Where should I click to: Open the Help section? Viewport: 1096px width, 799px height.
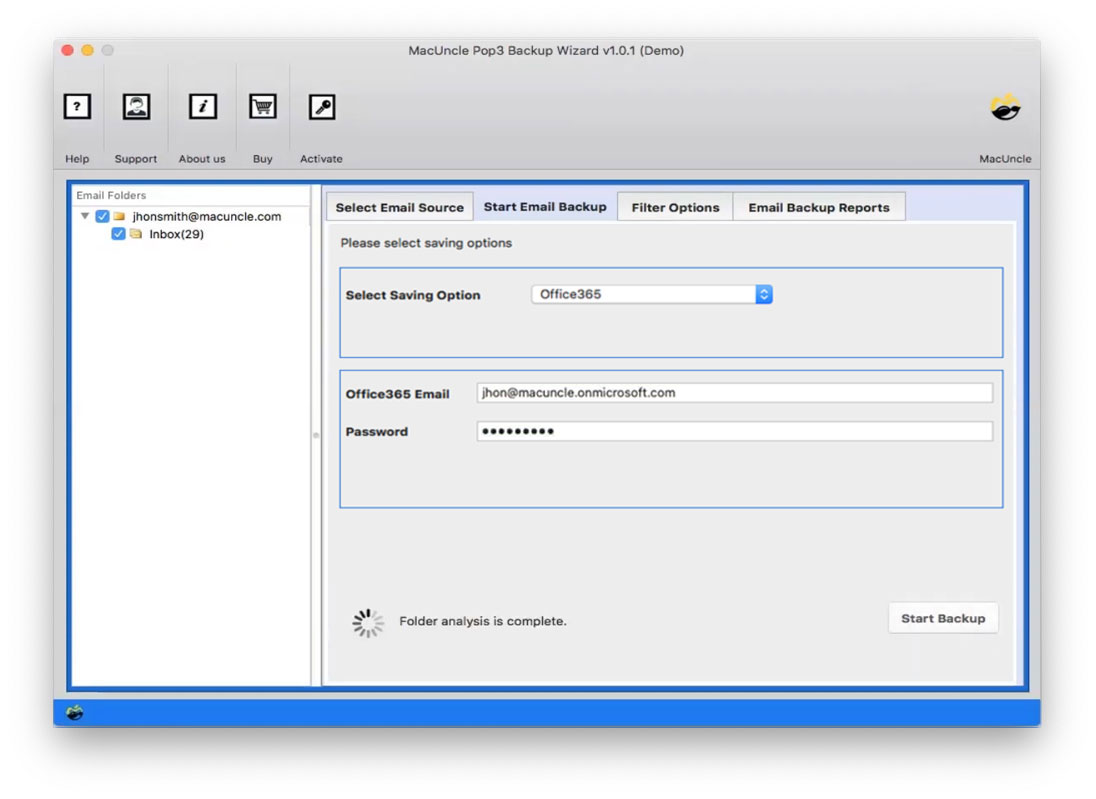(76, 106)
